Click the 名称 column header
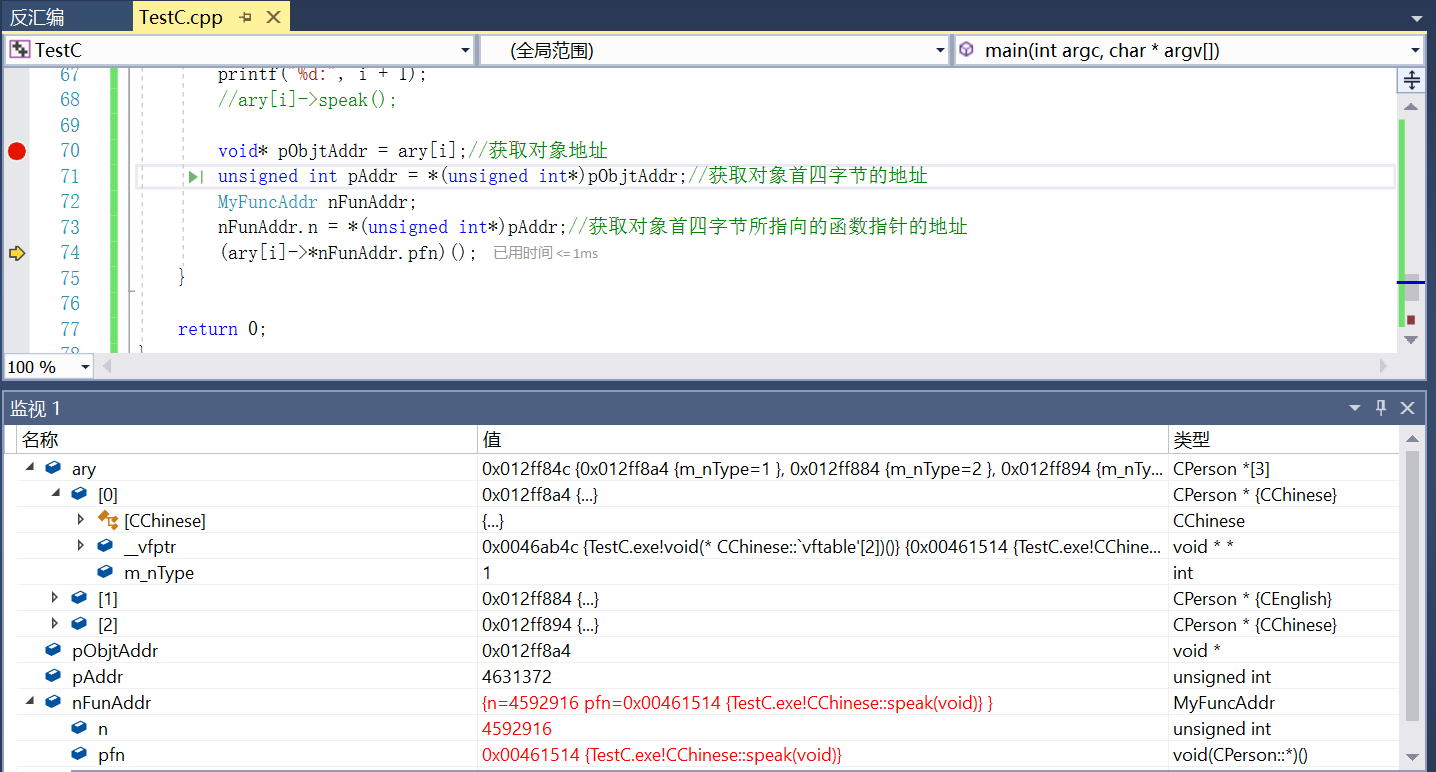Screen dimensions: 1436x772 [247, 440]
